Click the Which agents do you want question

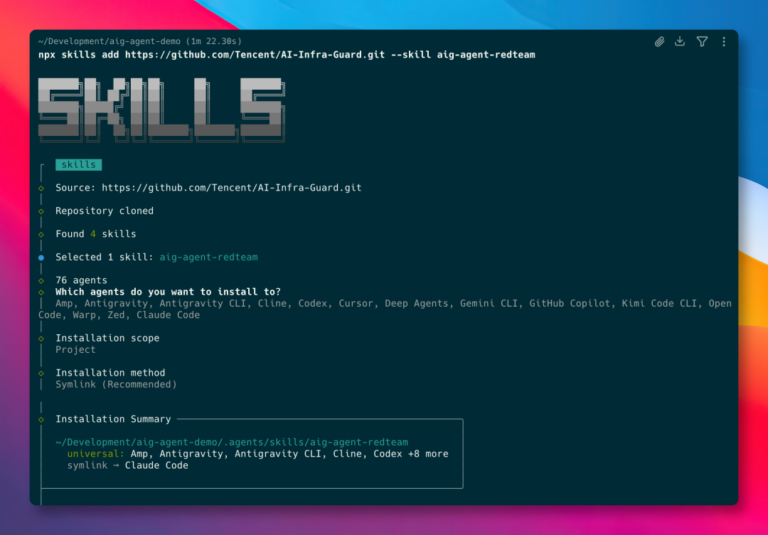(x=168, y=292)
